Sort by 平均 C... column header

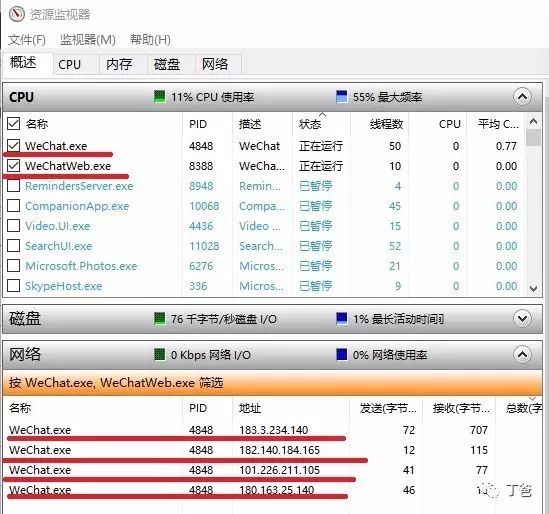pos(498,124)
